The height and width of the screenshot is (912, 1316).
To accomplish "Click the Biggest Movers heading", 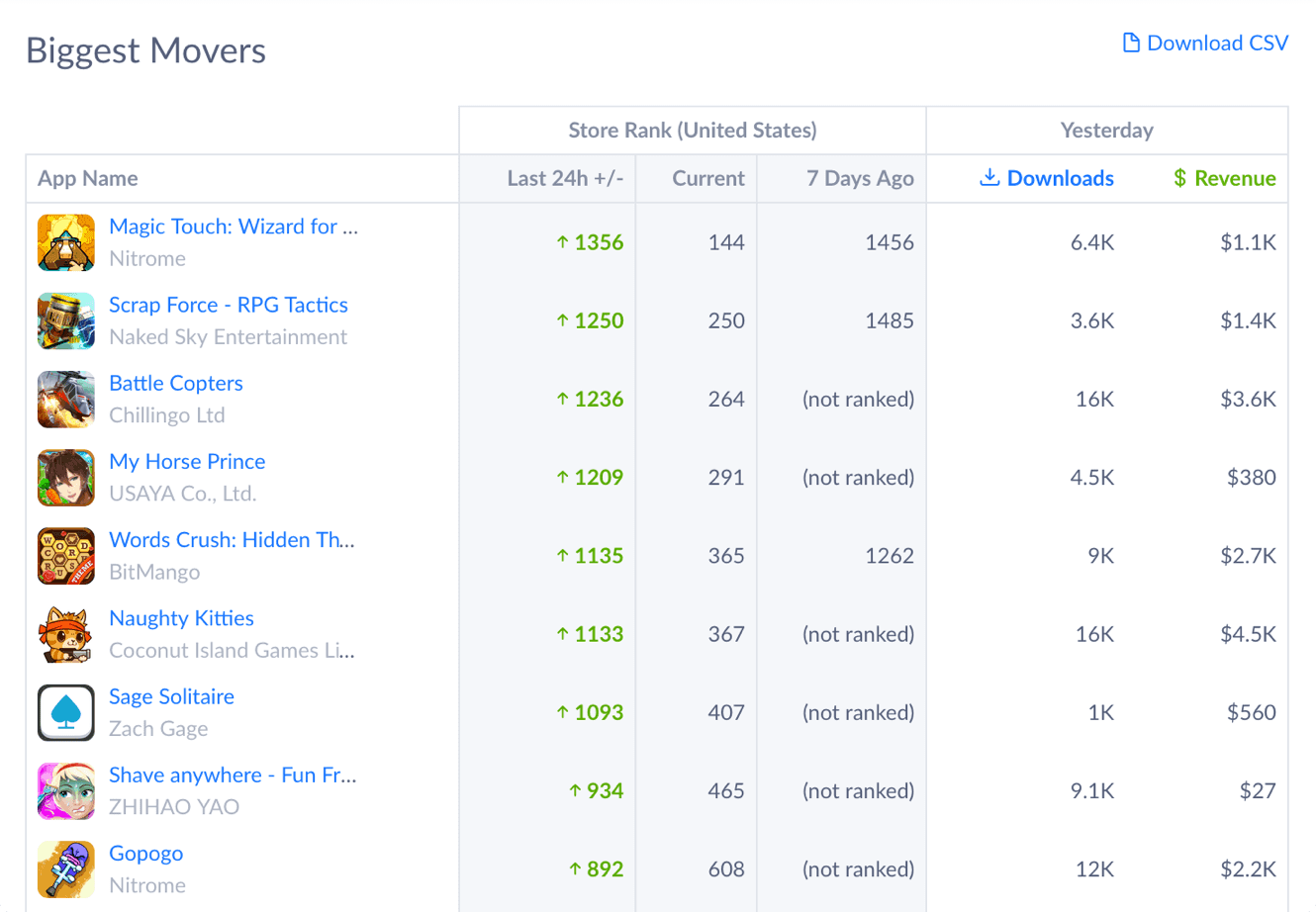I will click(145, 50).
